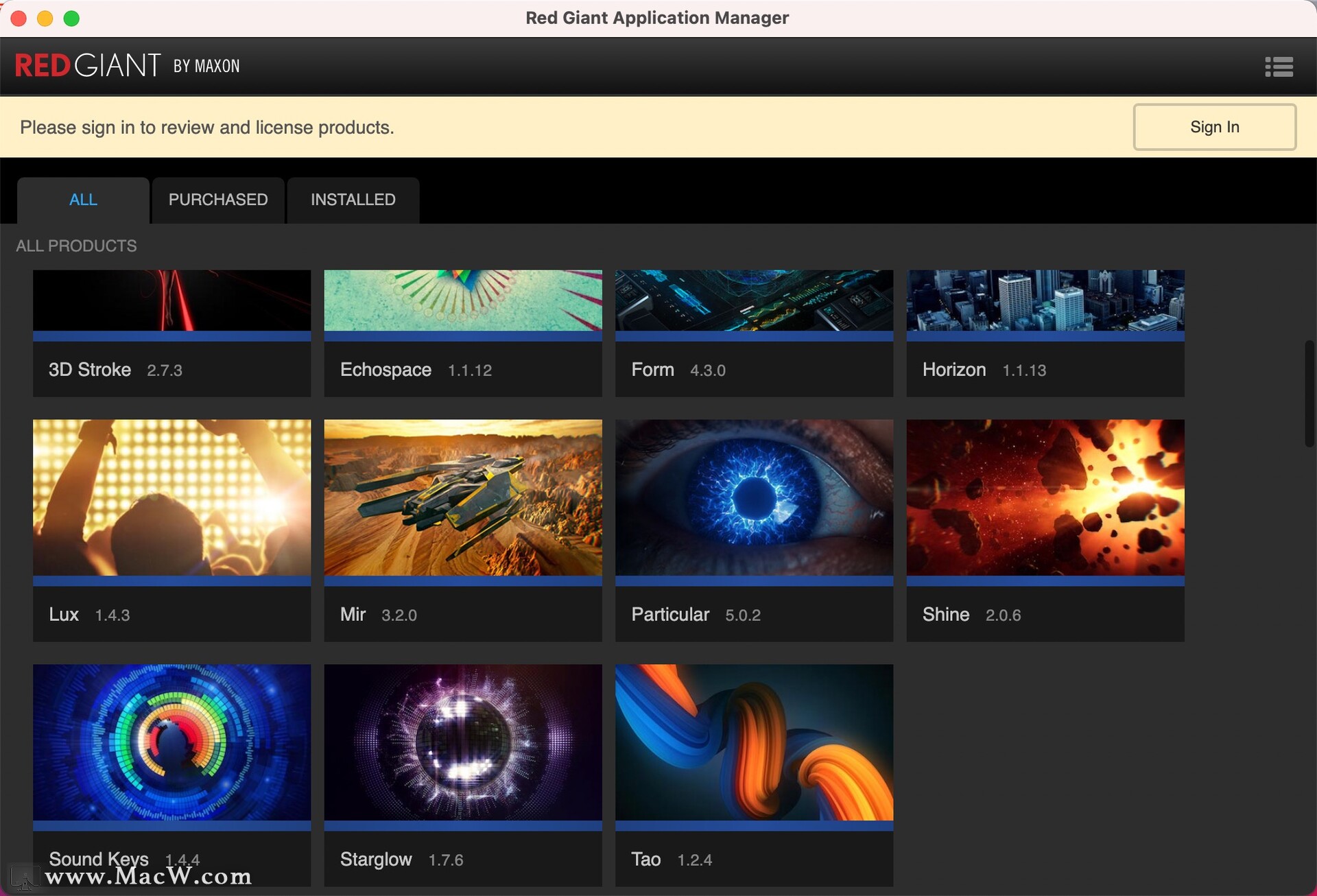
Task: Open the Tao orange ribbon thumbnail
Action: click(x=754, y=742)
